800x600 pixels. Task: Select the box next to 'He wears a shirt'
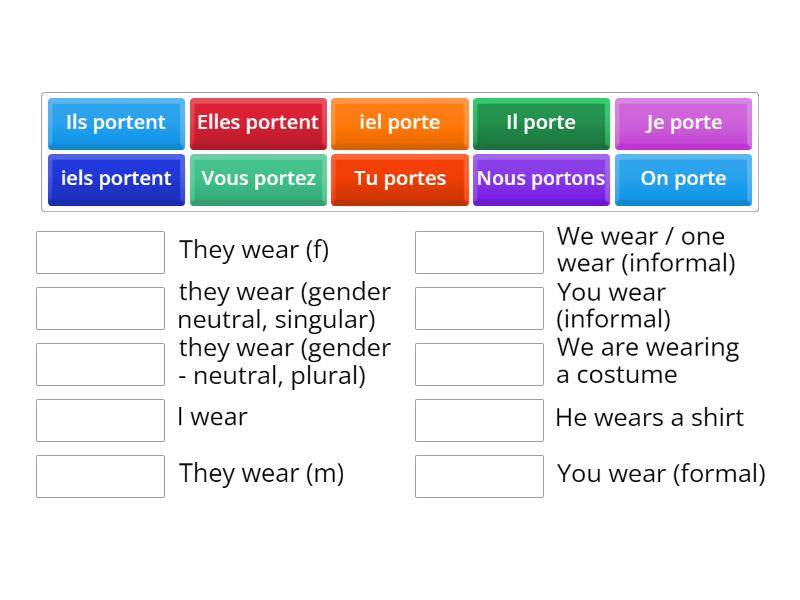479,420
